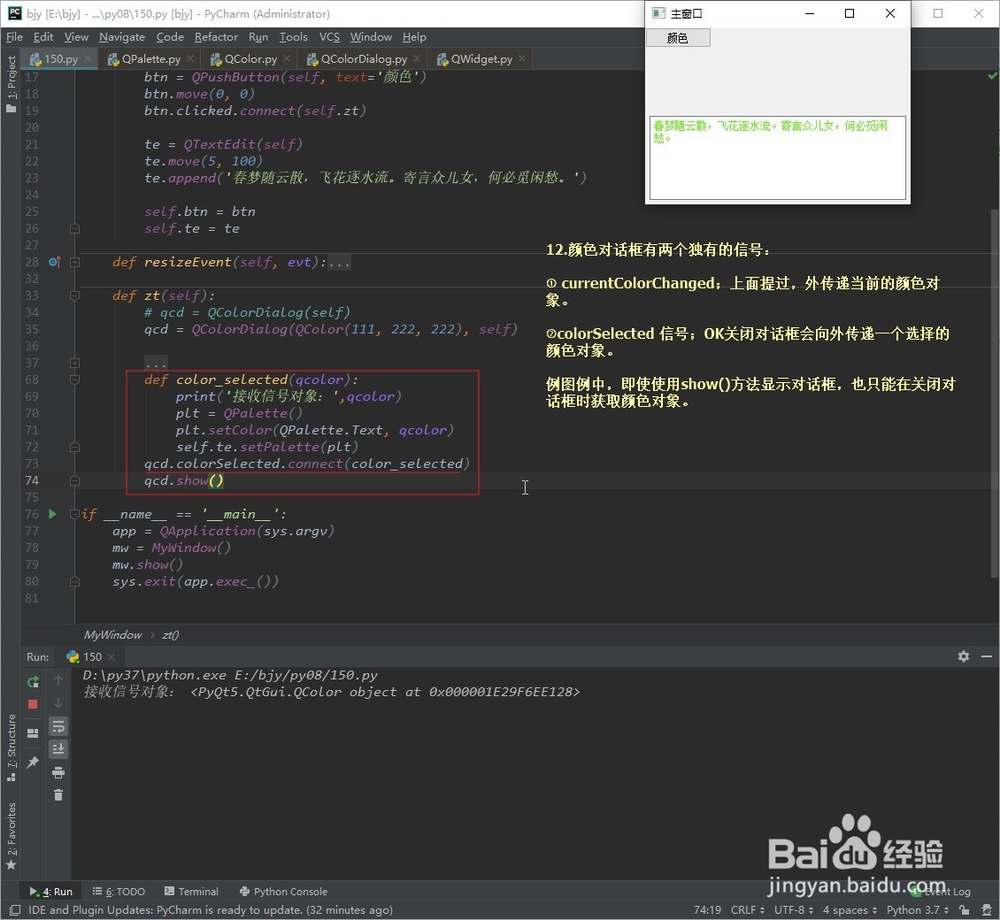
Task: Collapse the color_selected function fold marker
Action: click(x=75, y=380)
